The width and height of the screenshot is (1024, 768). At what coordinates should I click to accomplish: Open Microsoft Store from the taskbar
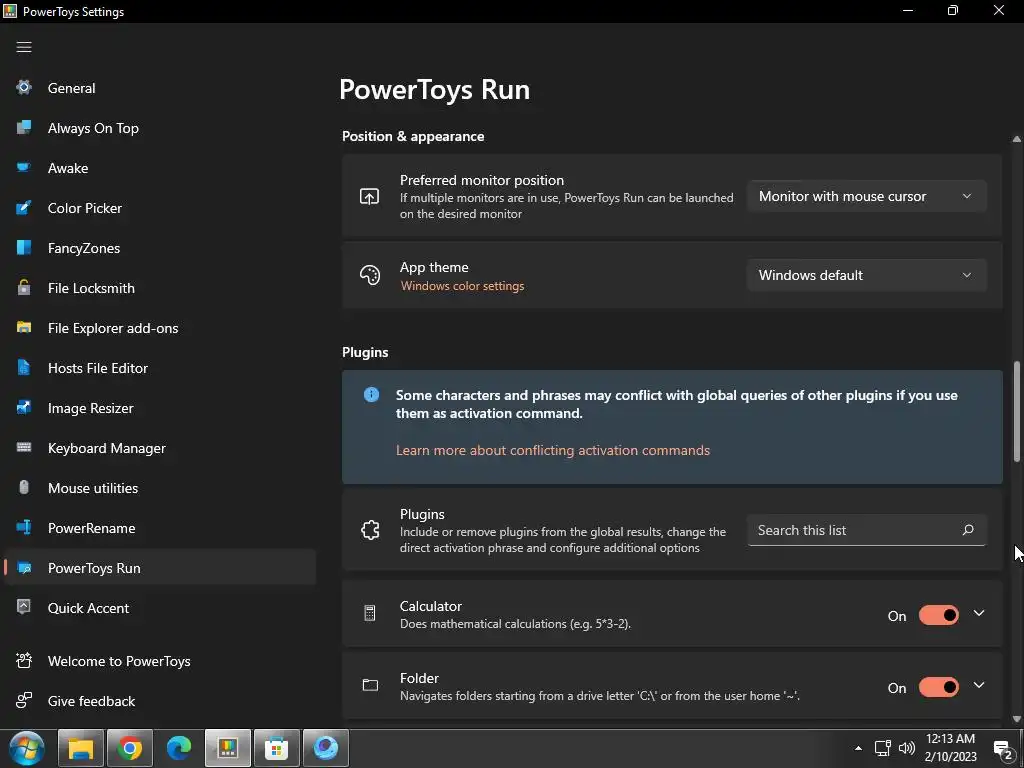[277, 748]
